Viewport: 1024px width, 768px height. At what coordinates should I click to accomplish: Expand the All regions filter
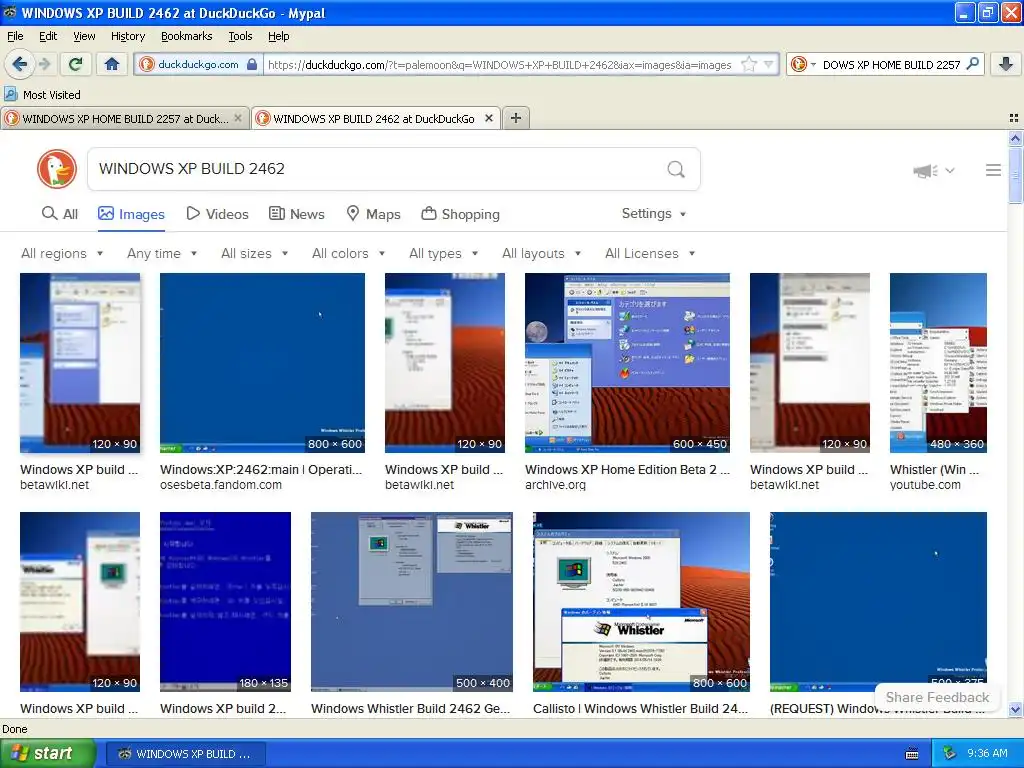(62, 253)
